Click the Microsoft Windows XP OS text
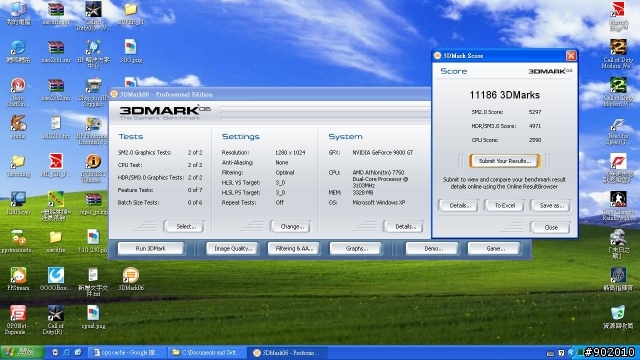 tap(379, 202)
